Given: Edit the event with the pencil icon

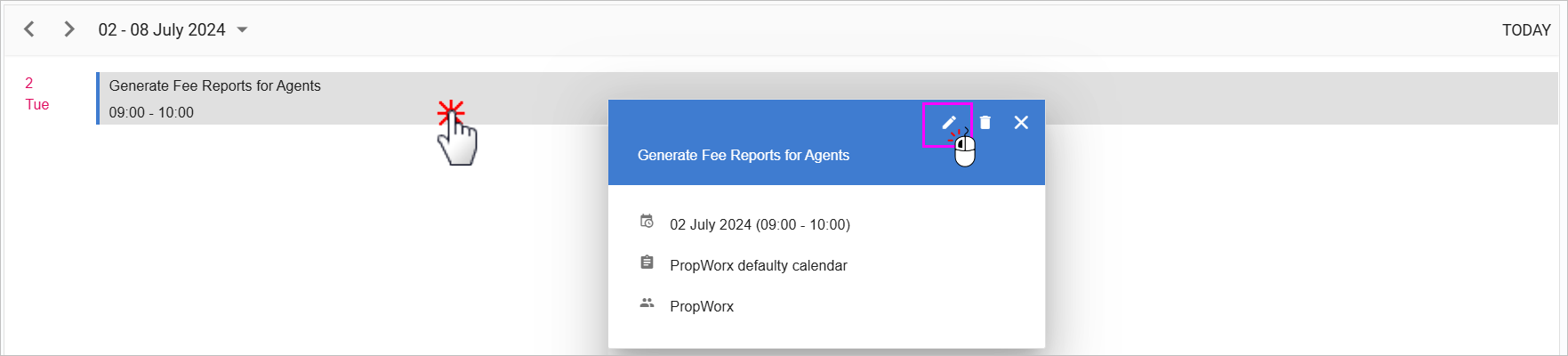Looking at the screenshot, I should [949, 123].
